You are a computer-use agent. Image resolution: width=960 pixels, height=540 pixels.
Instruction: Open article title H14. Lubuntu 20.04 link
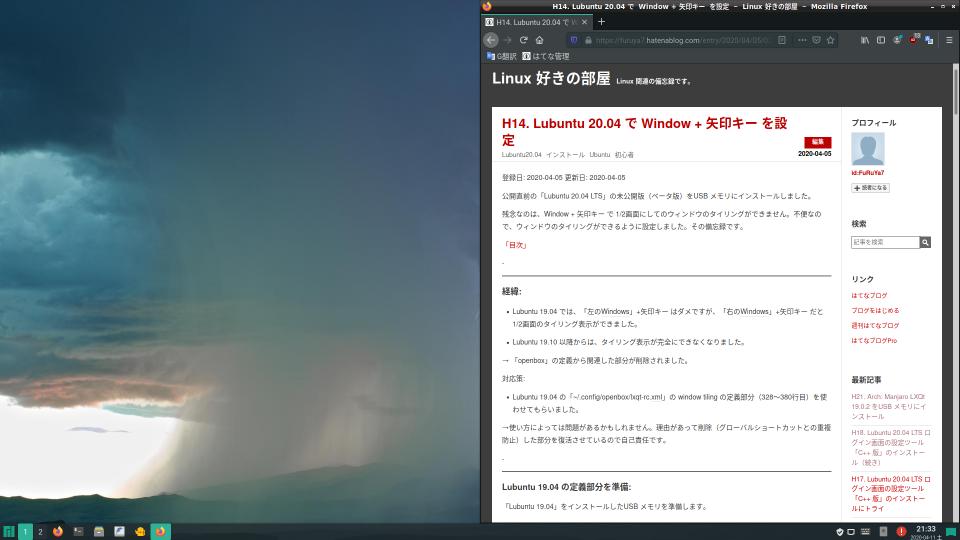pos(644,132)
